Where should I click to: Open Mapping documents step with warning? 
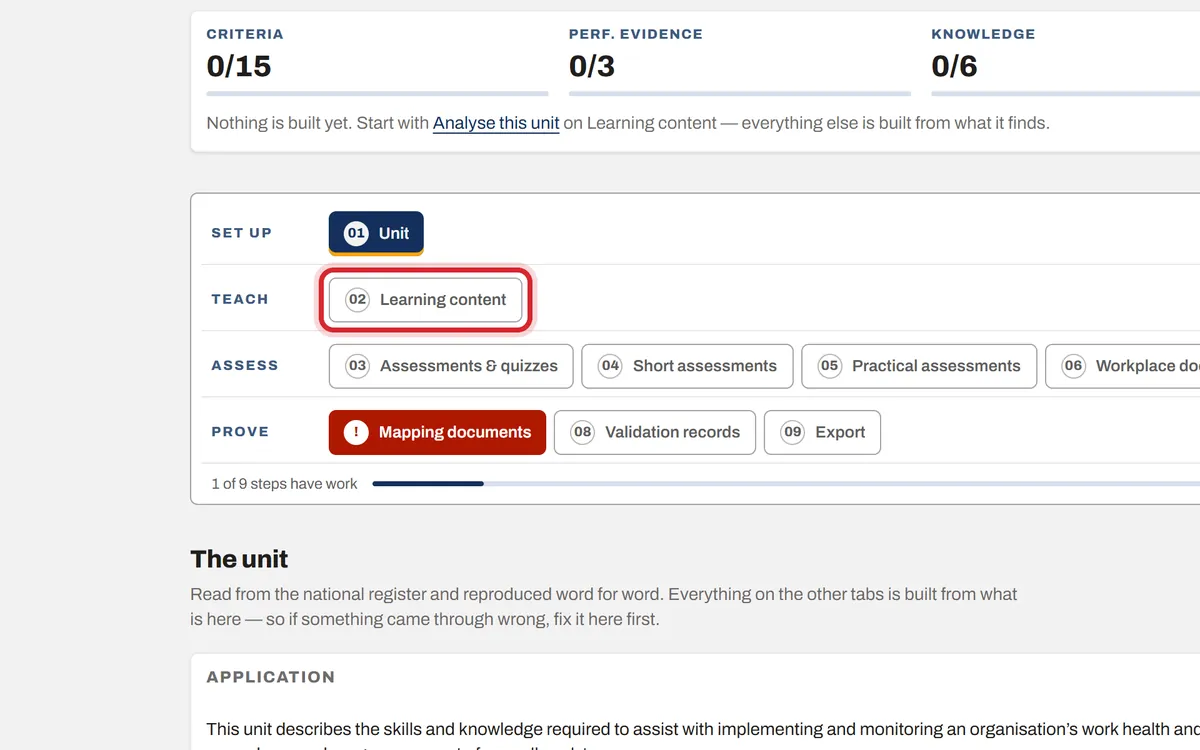coord(437,432)
